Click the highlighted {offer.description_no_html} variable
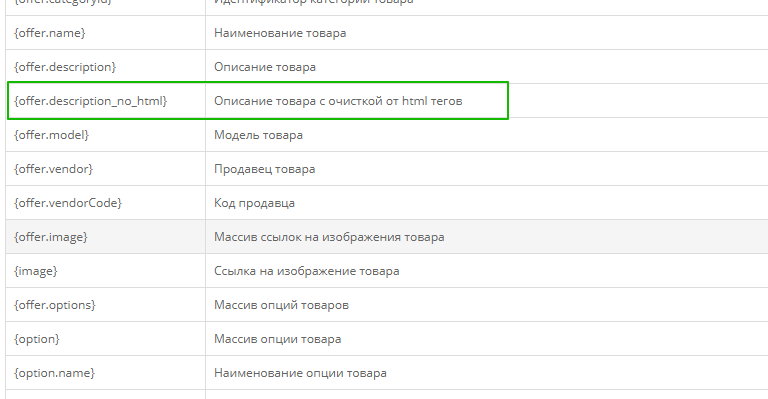The height and width of the screenshot is (399, 768). point(91,101)
